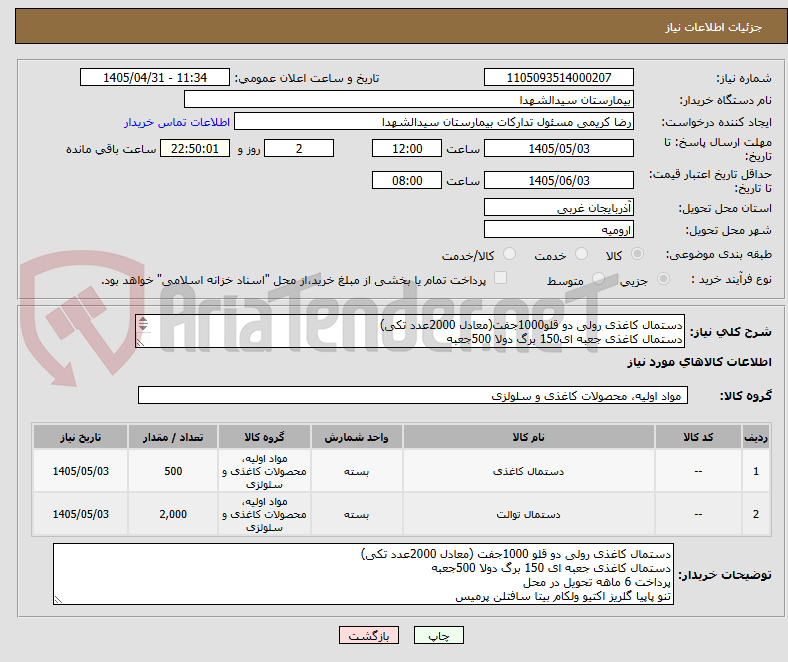Click the گروه کالا column header in table
788x662 pixels.
(264, 437)
